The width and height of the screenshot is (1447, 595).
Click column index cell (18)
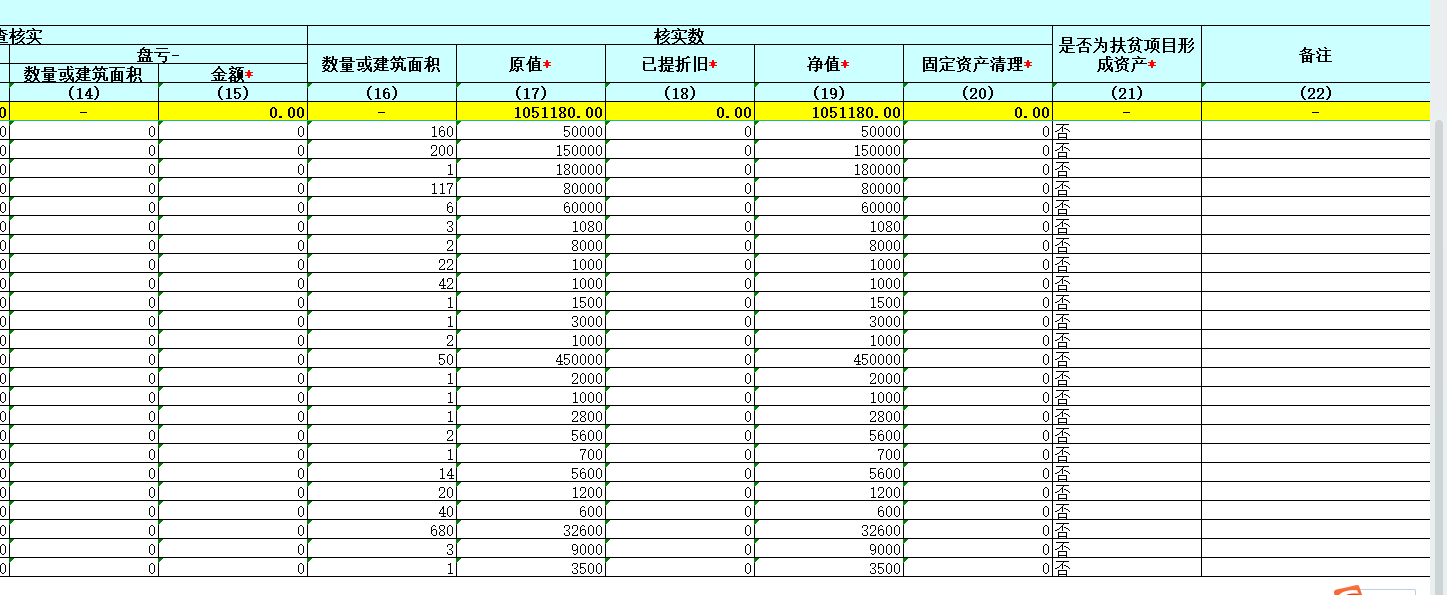pyautogui.click(x=680, y=93)
